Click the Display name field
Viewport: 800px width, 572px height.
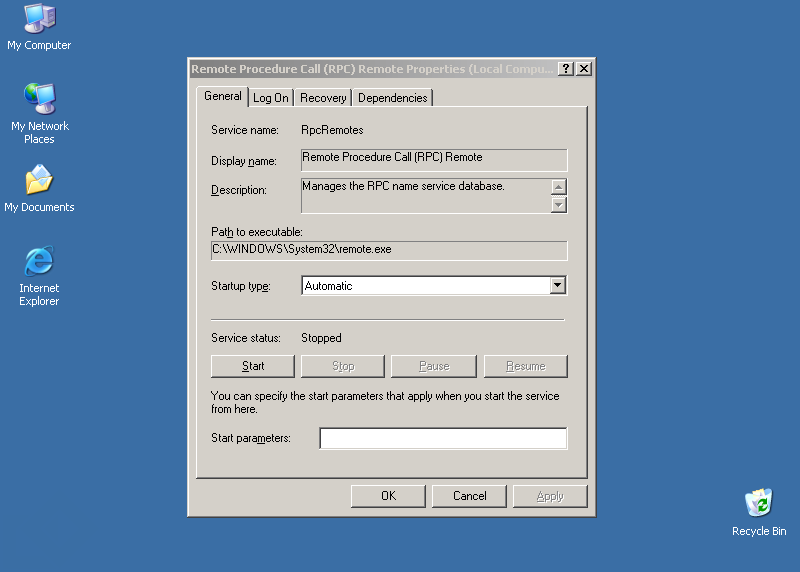click(434, 160)
